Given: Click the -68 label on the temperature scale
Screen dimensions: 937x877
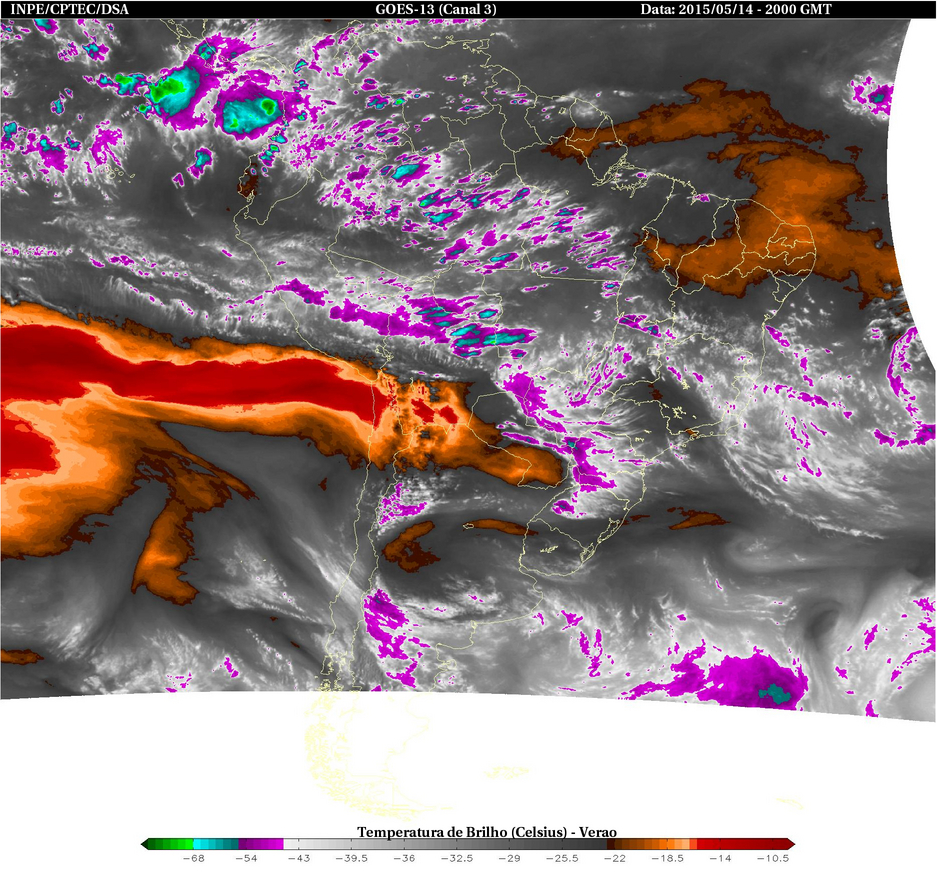Looking at the screenshot, I should pyautogui.click(x=194, y=858).
